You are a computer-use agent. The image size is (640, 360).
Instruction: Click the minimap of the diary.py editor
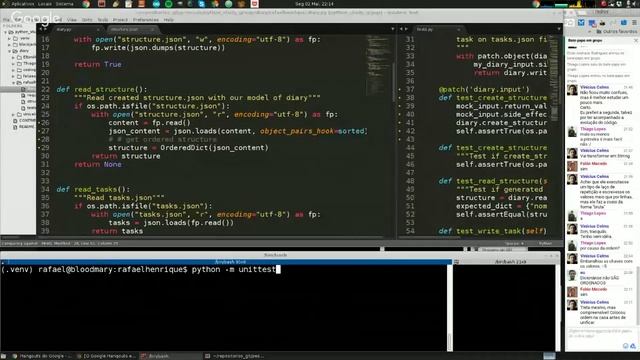(378, 65)
